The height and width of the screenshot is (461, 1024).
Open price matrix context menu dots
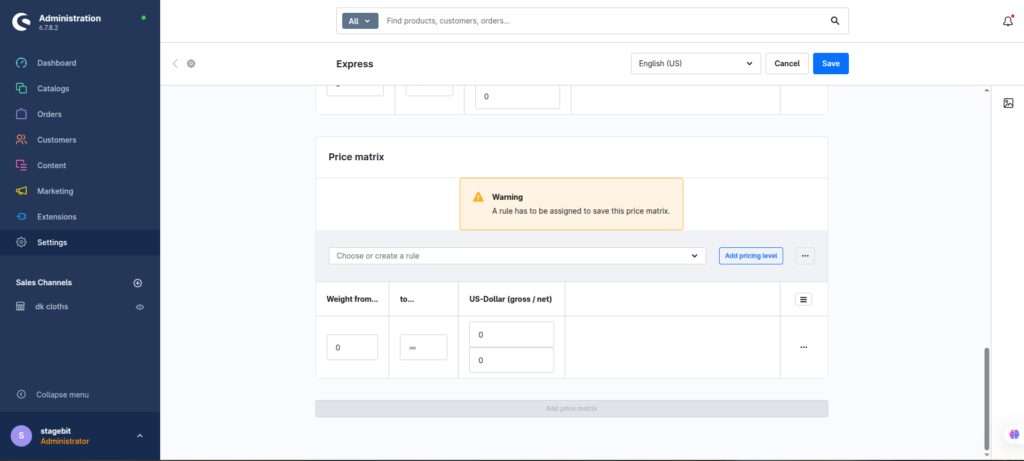coord(805,256)
